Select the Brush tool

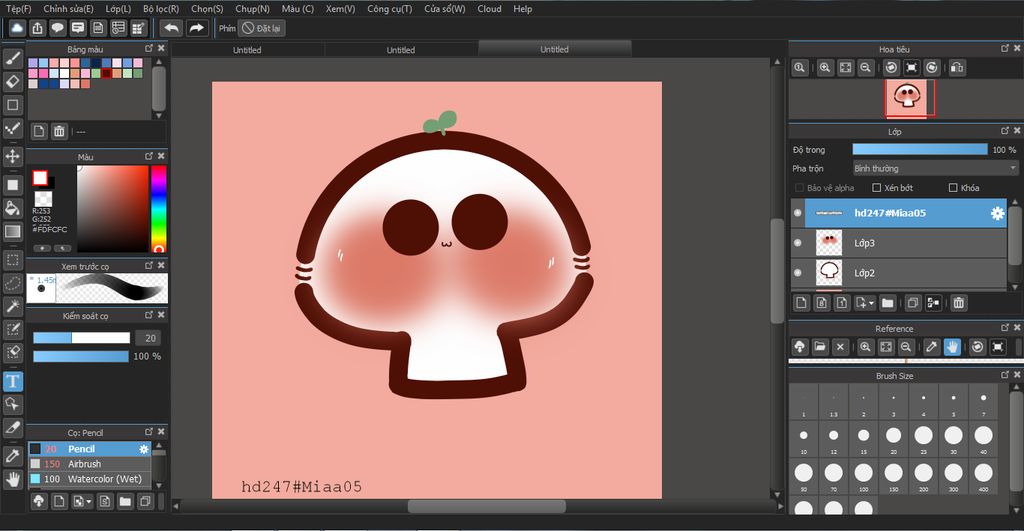[12, 58]
